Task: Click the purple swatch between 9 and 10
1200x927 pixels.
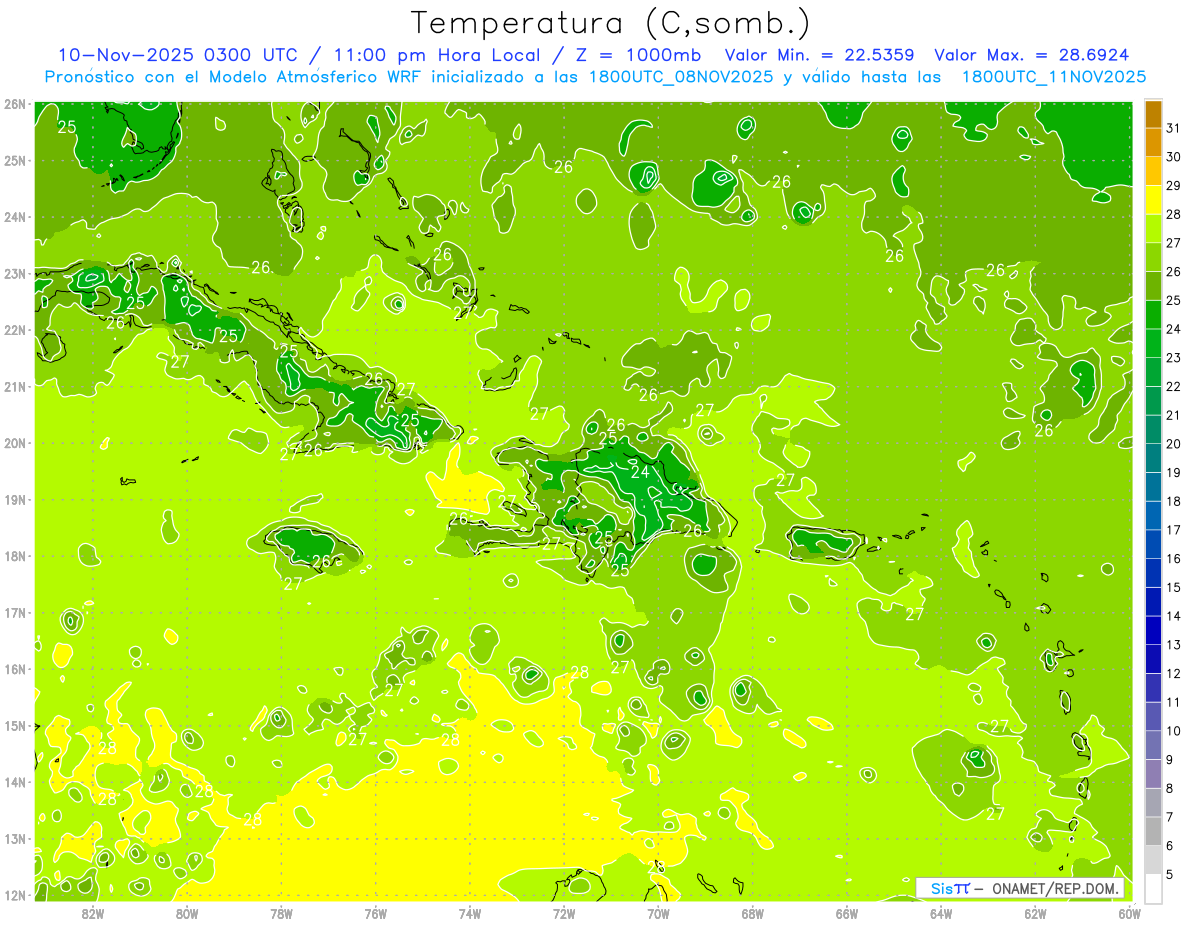Action: pyautogui.click(x=1153, y=745)
